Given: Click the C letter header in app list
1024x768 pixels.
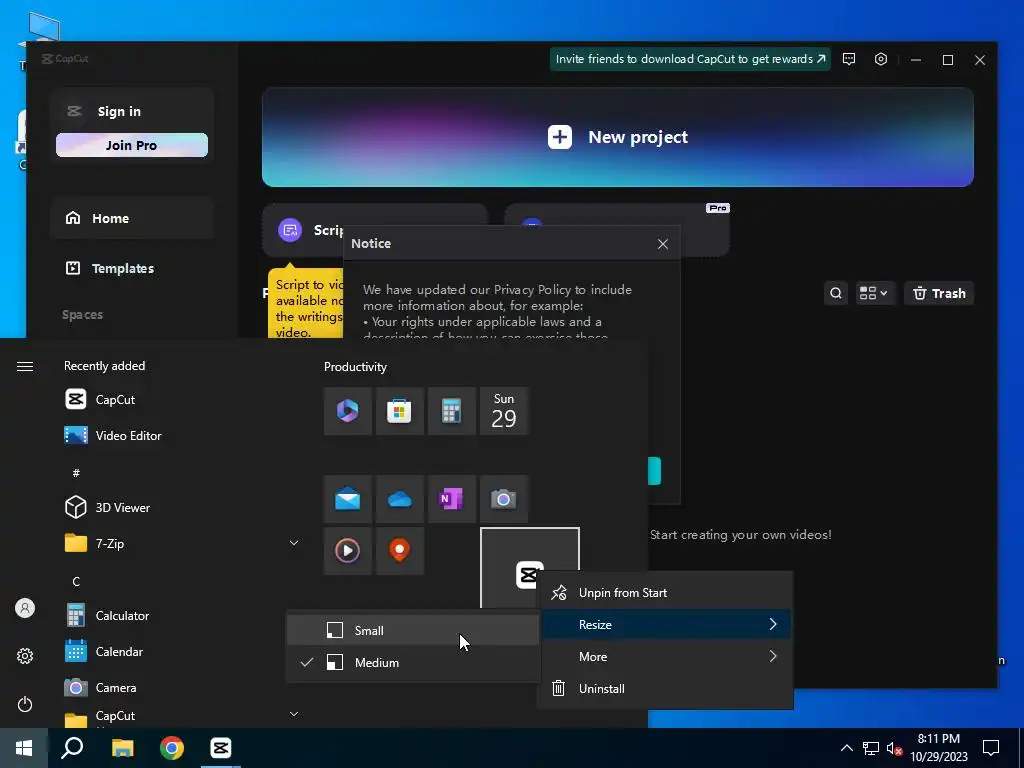Looking at the screenshot, I should [x=76, y=581].
